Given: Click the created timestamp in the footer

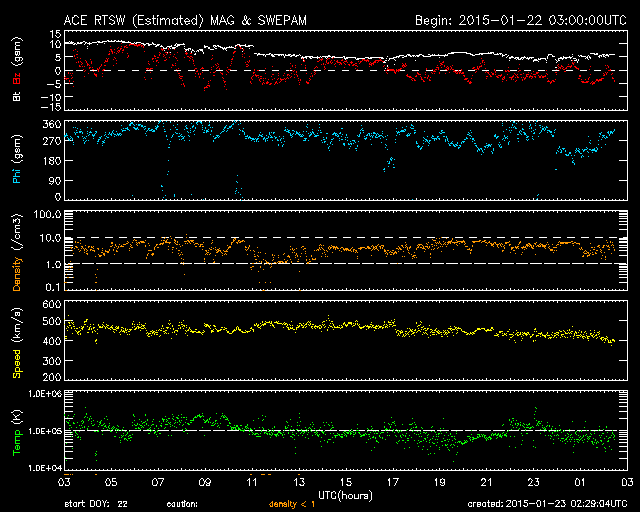Looking at the screenshot, I should (546, 505).
